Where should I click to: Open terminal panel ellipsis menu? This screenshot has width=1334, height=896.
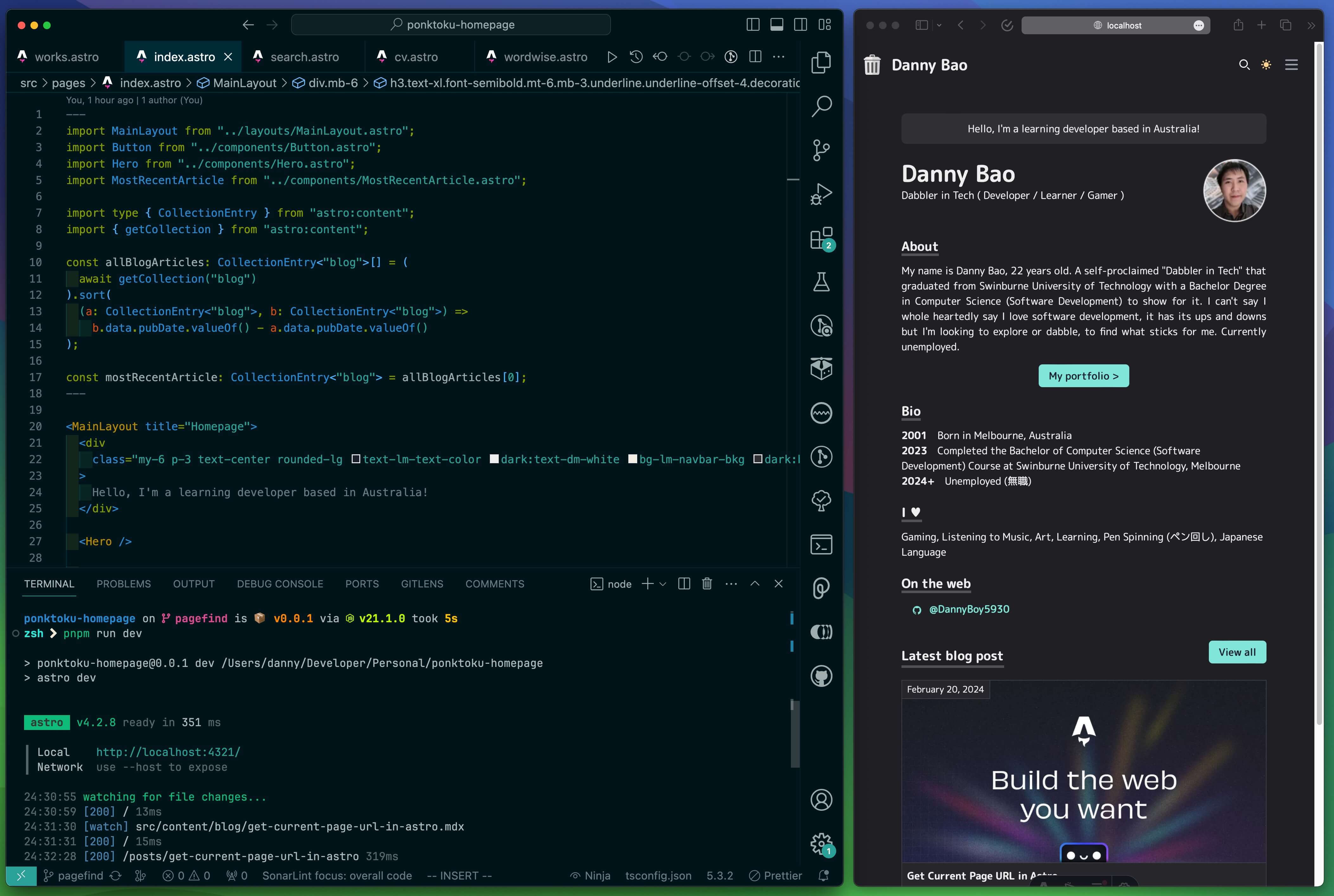click(x=731, y=583)
